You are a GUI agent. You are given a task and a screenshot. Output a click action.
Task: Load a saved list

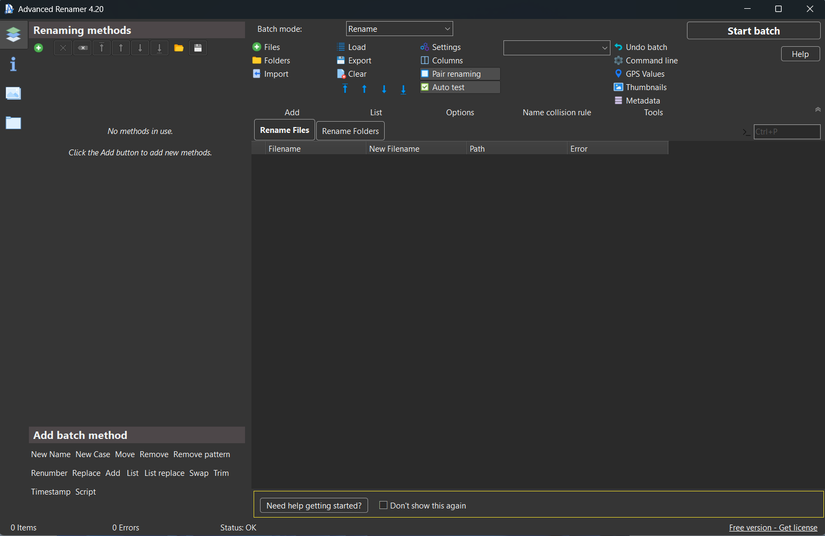tap(351, 47)
